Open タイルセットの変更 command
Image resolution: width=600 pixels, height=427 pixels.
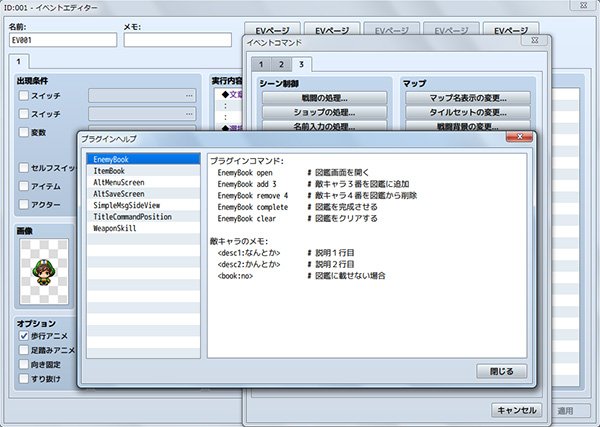468,112
